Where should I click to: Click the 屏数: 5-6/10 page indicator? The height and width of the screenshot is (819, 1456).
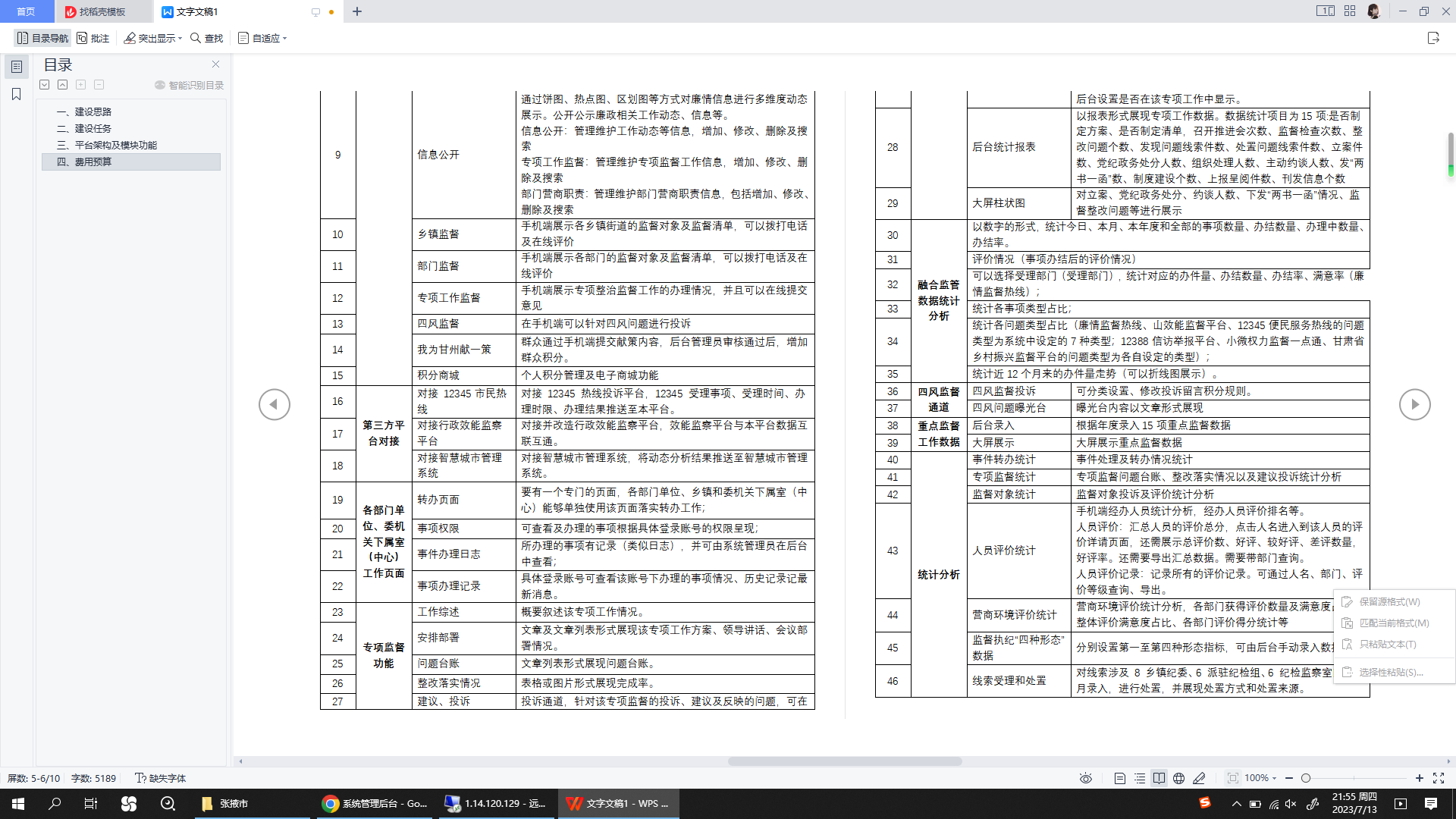[33, 778]
